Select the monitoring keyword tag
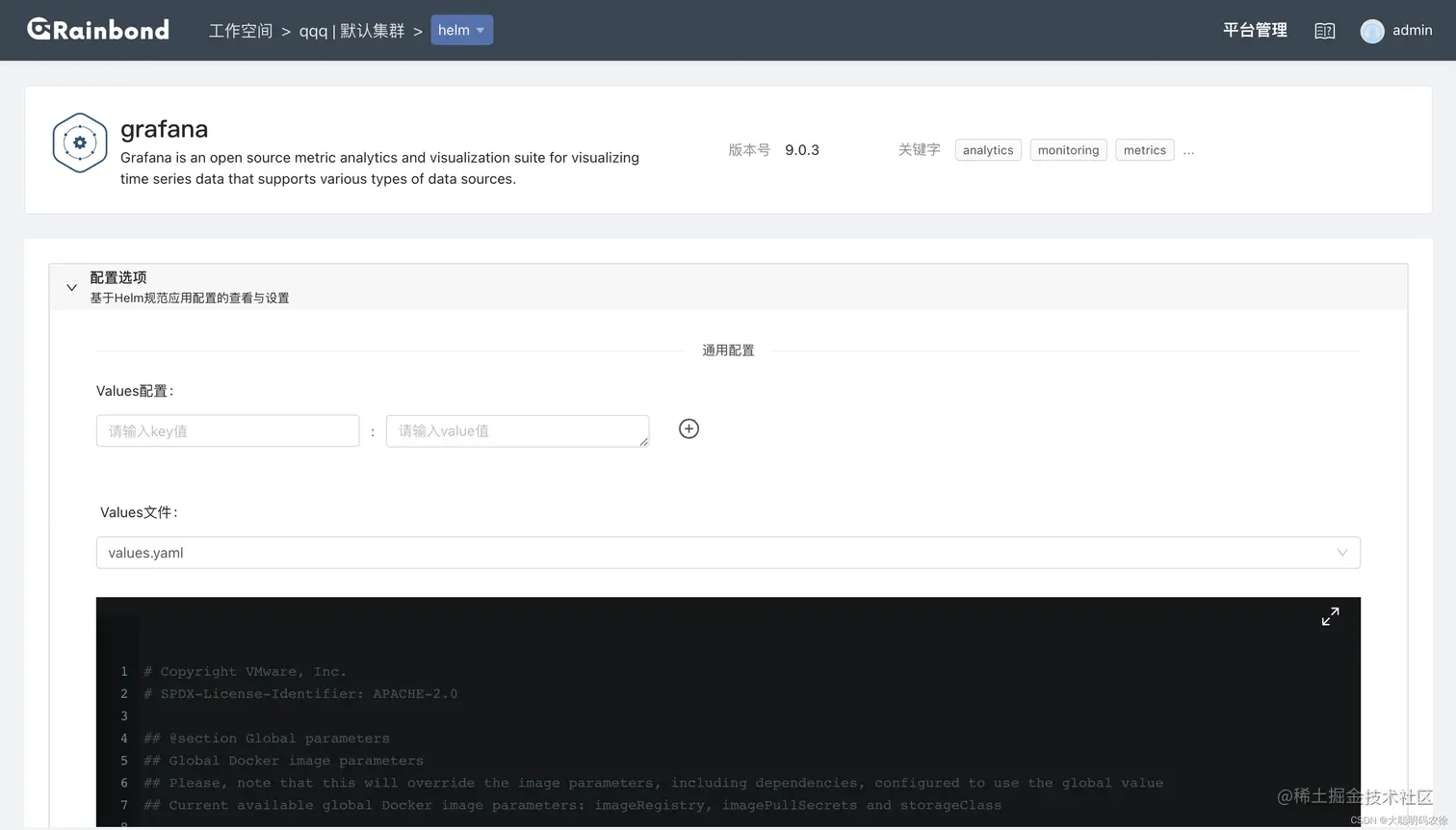Image resolution: width=1456 pixels, height=830 pixels. (x=1068, y=150)
